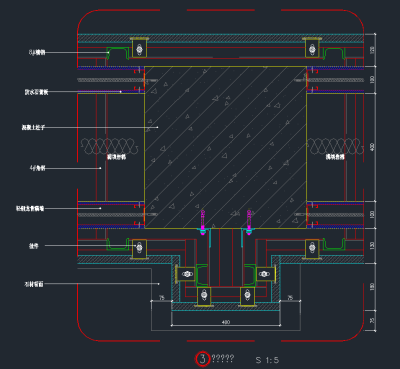The width and height of the screenshot is (400, 369).
Task: Click the horizontal 400 dimension text under the base
Action: (226, 322)
